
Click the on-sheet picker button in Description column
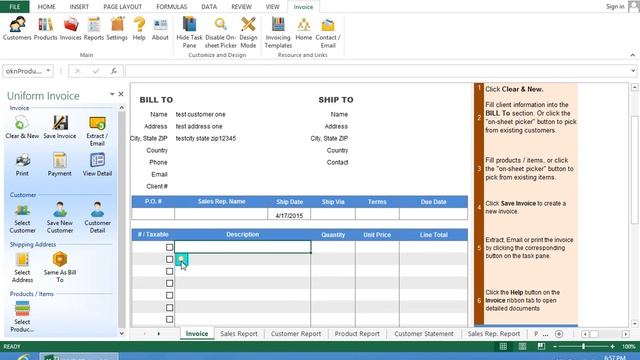[181, 259]
